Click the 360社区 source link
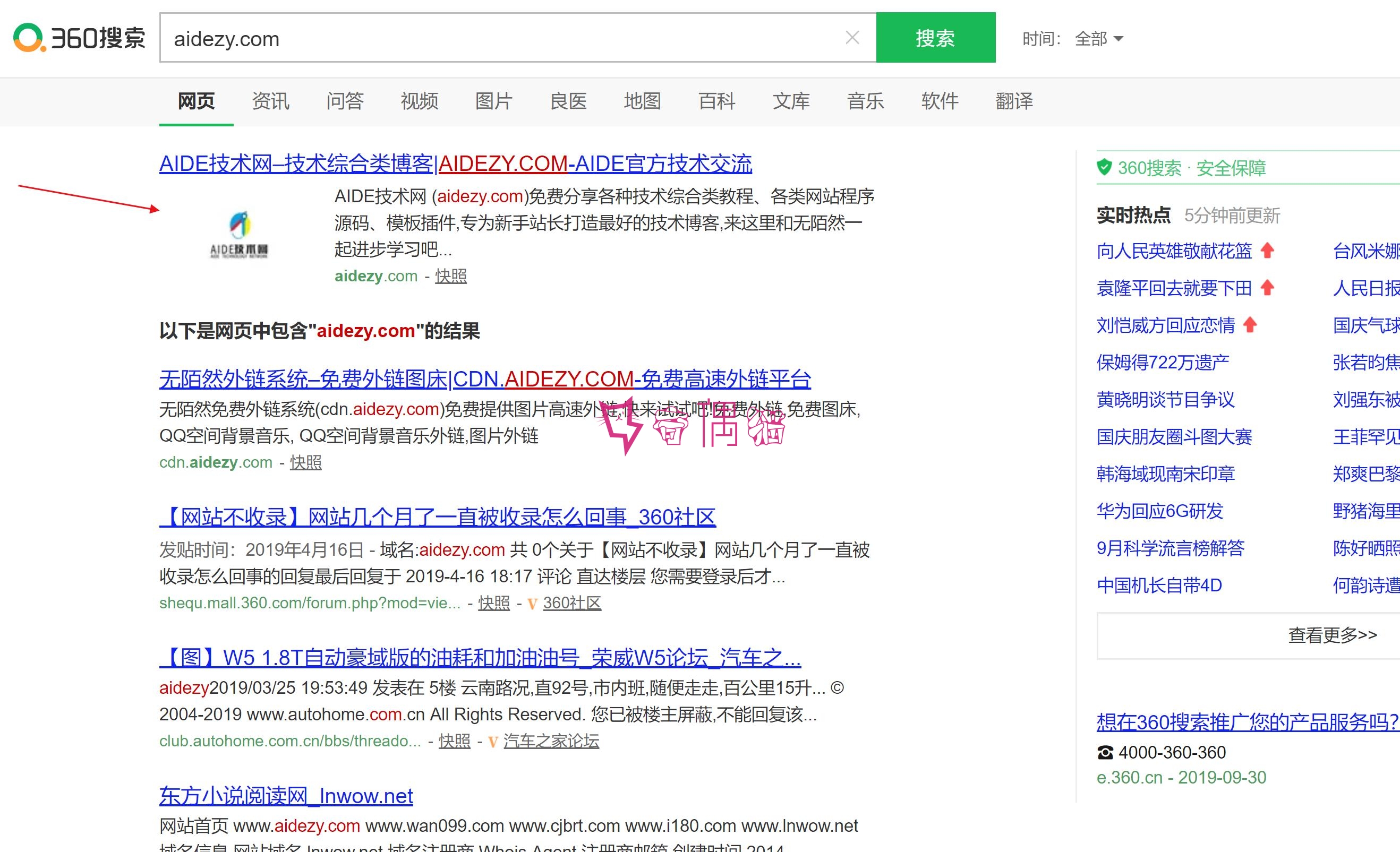Viewport: 1400px width, 852px height. (x=571, y=603)
